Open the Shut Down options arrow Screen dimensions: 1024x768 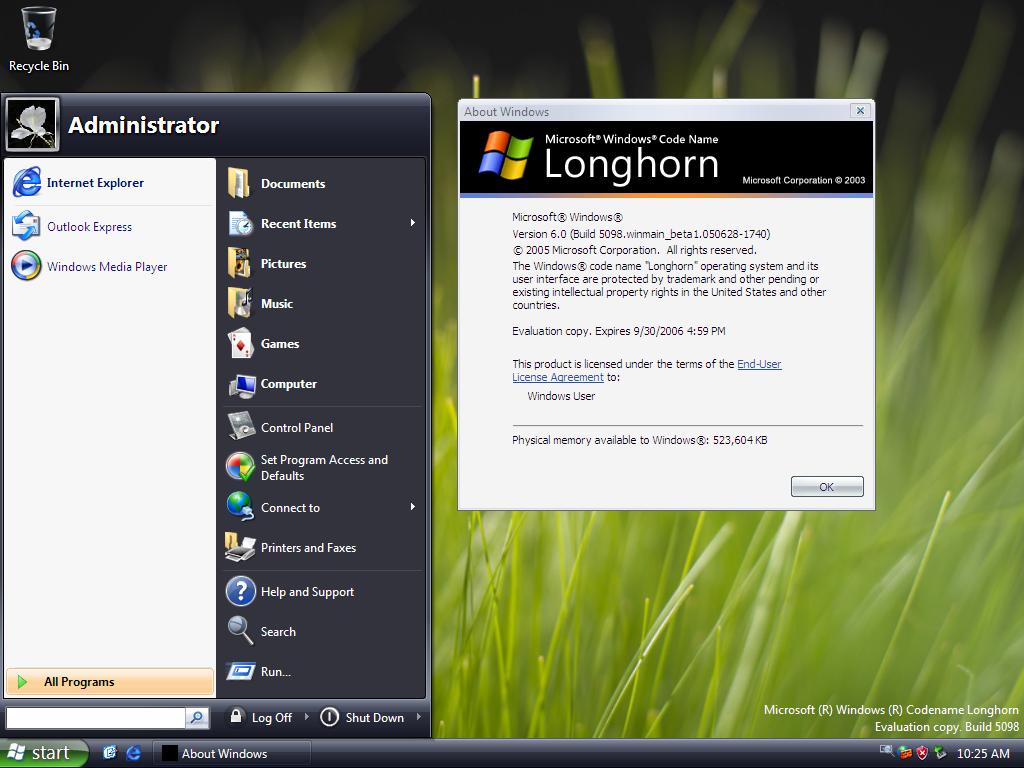pyautogui.click(x=418, y=717)
